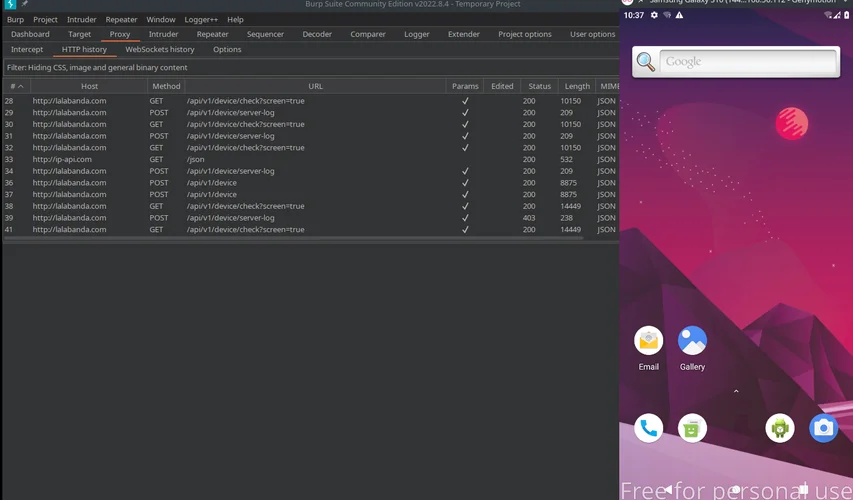Open the User options tab
This screenshot has height=500, width=853.
[x=592, y=34]
